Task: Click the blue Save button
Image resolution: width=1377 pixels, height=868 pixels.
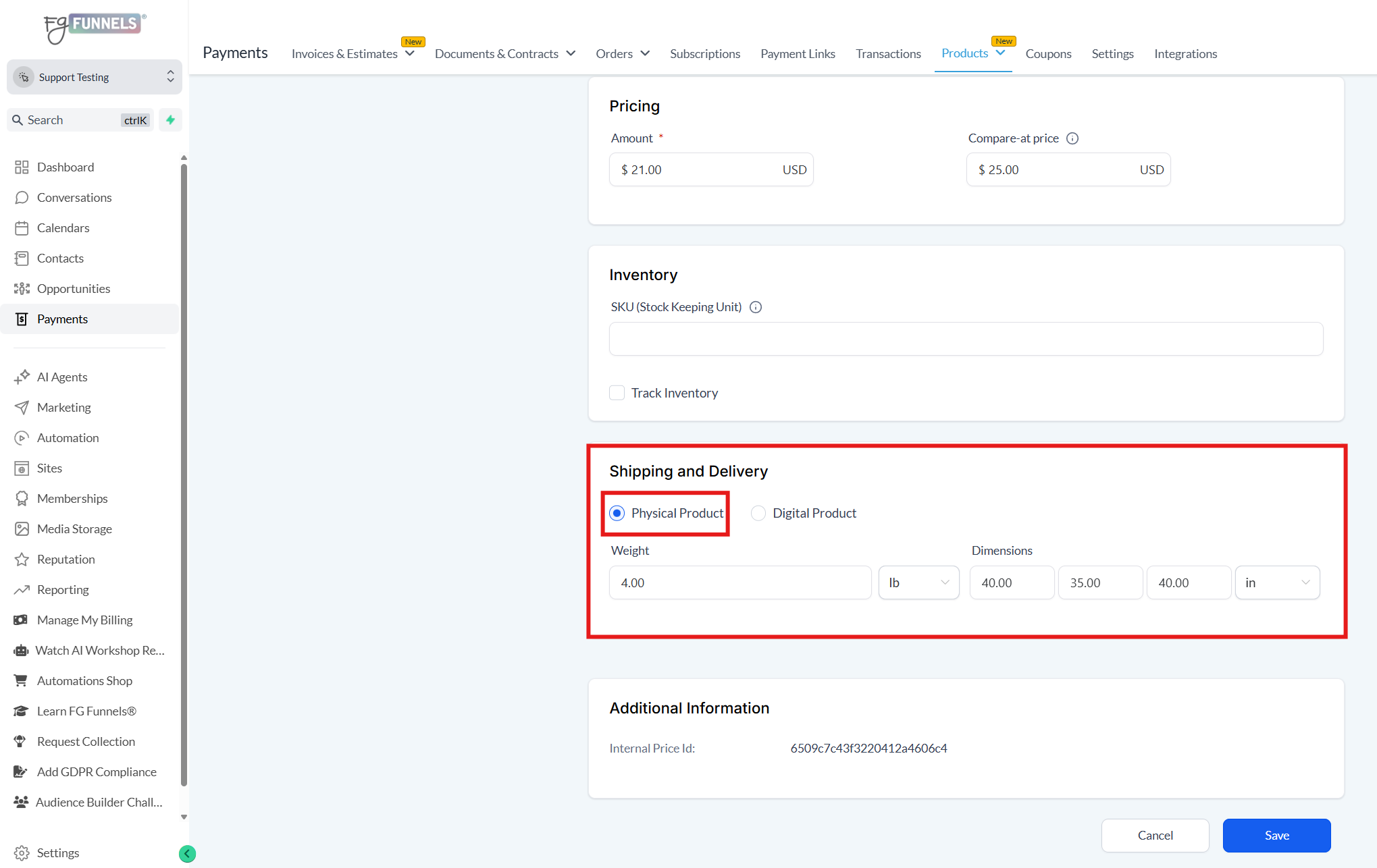Action: (x=1276, y=836)
